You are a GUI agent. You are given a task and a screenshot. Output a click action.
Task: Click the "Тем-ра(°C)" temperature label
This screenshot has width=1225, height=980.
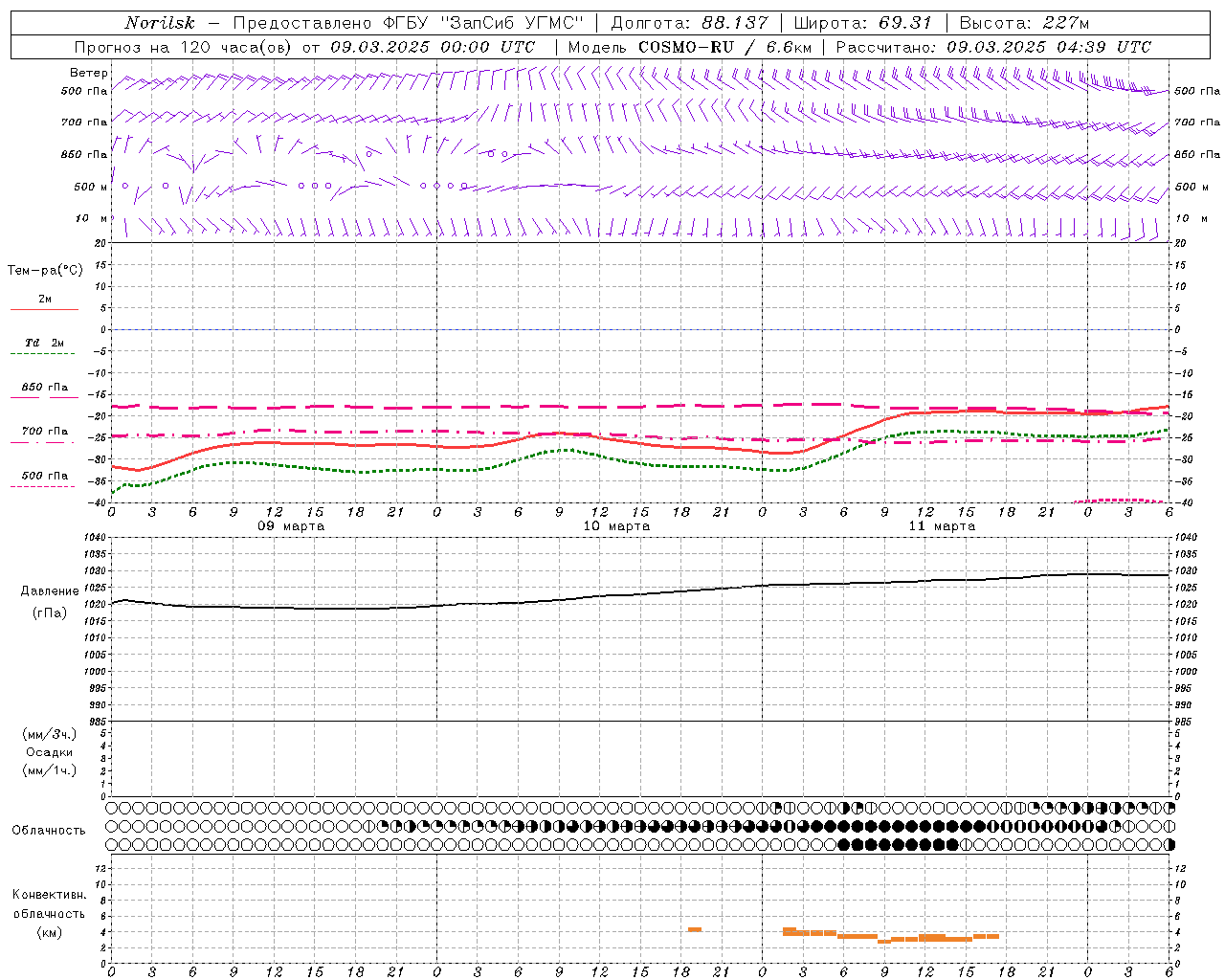point(45,271)
